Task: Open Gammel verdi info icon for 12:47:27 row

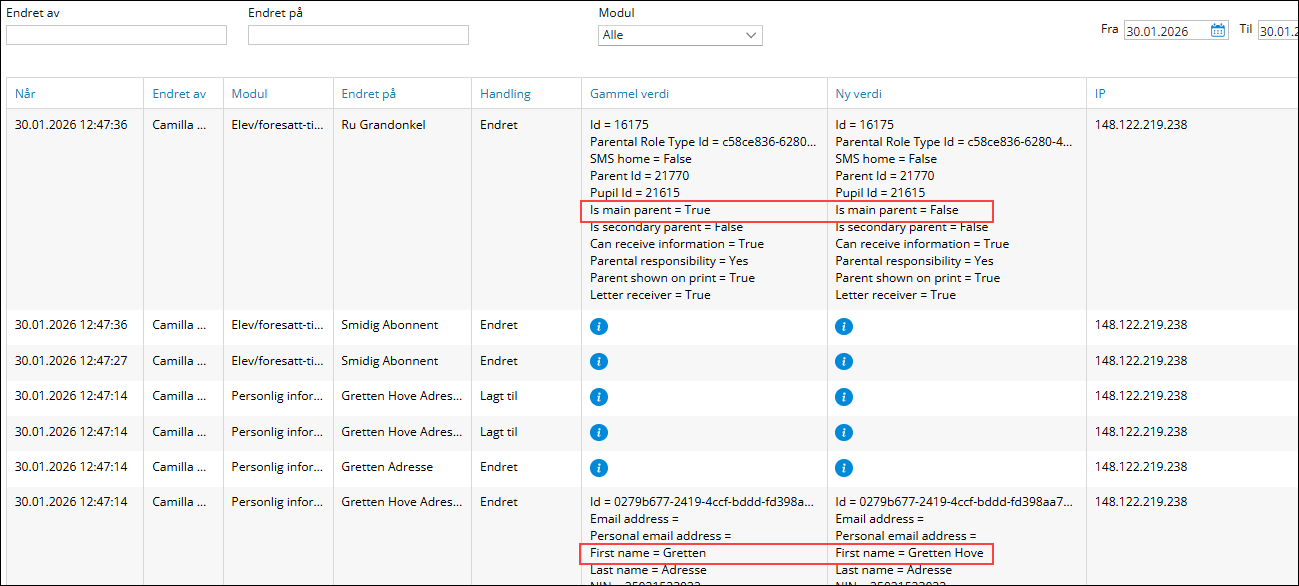Action: (599, 362)
